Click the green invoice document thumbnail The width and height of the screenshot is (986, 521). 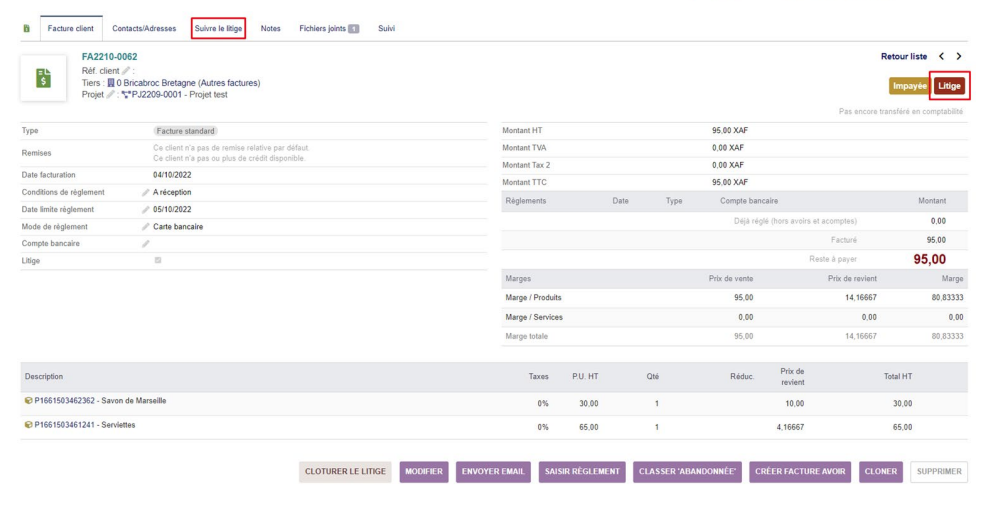[43, 78]
